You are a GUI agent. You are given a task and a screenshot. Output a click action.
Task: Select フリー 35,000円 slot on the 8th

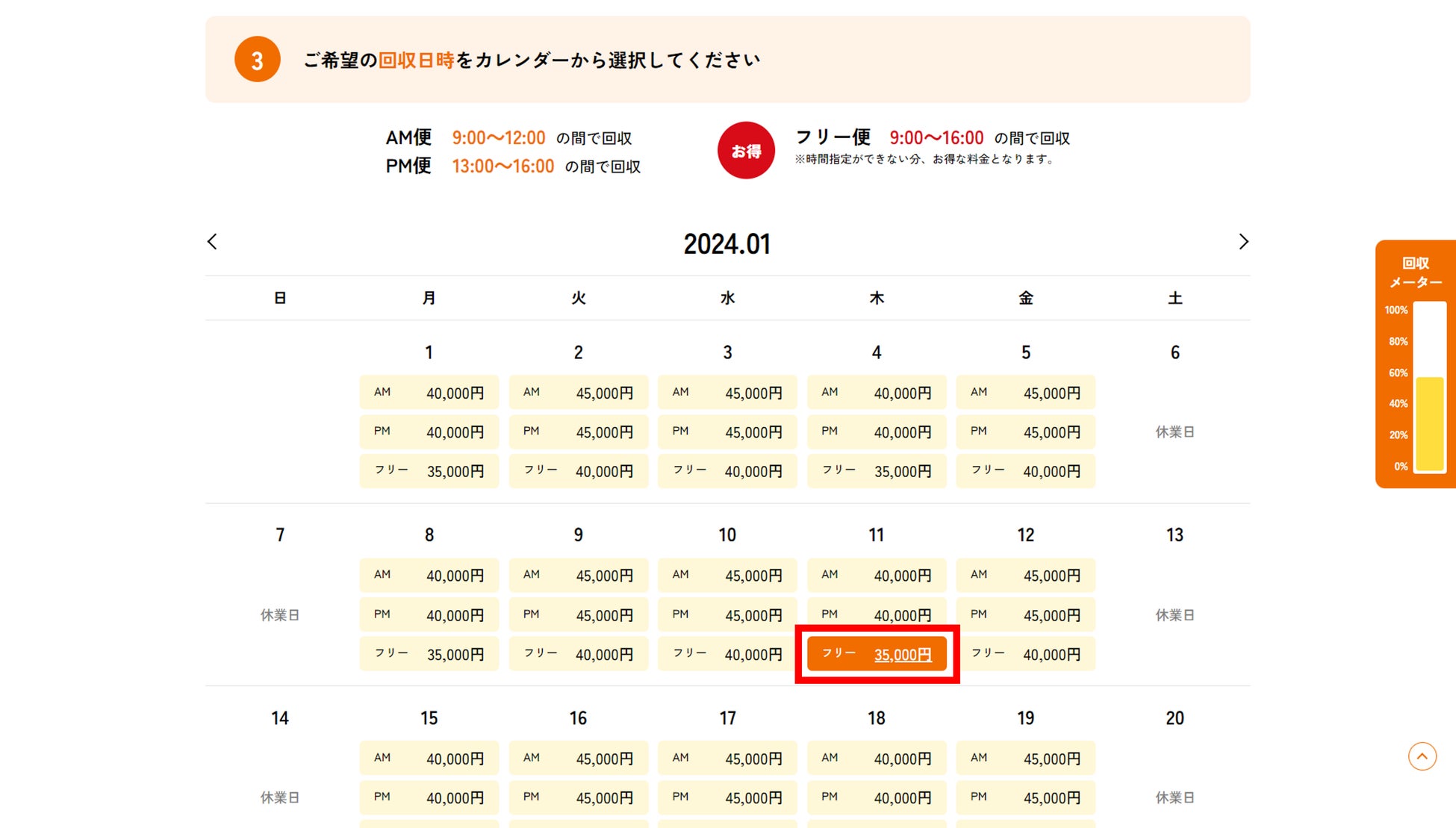tap(429, 654)
